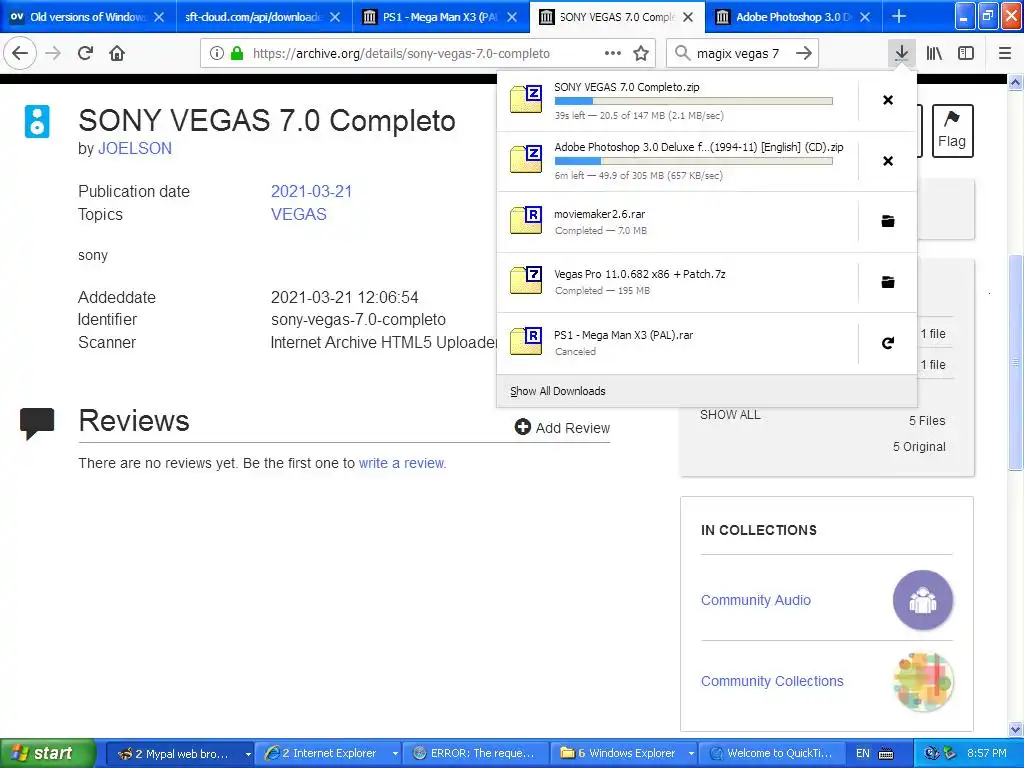This screenshot has width=1024, height=768.
Task: Toggle the downloads panel toolbar button
Action: (901, 53)
